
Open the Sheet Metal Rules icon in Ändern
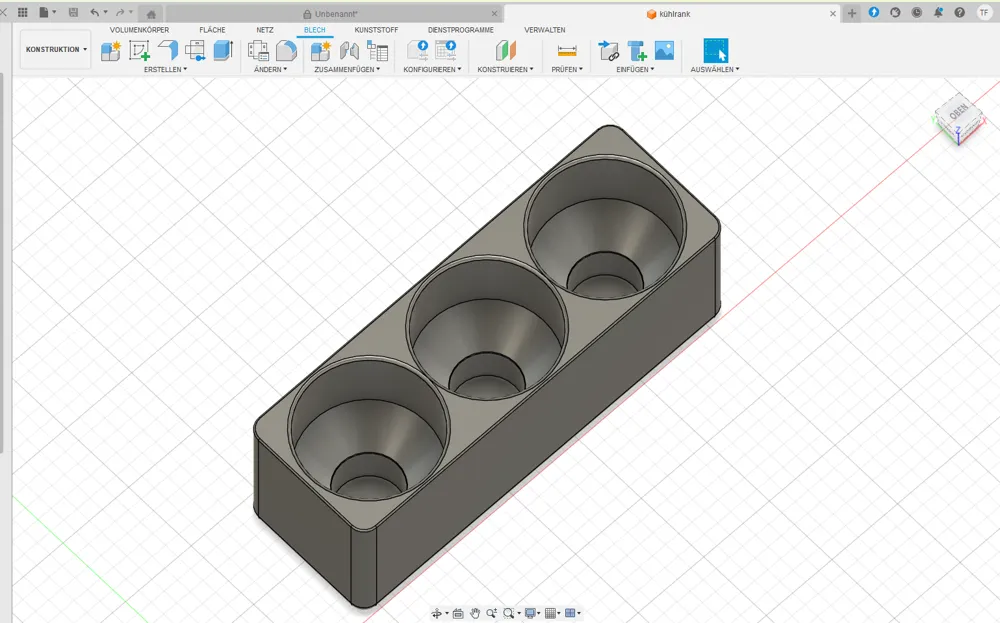tap(258, 50)
